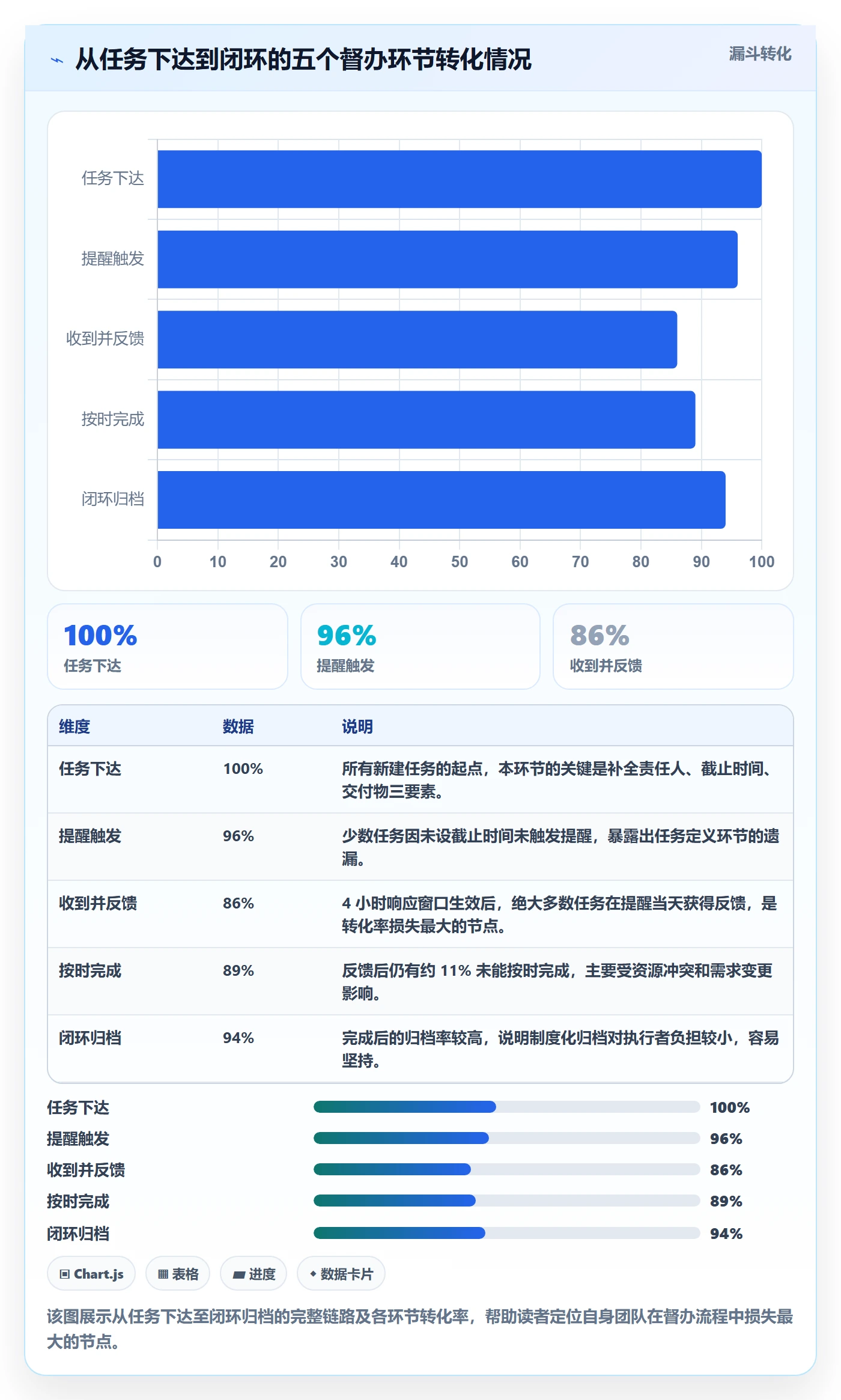Open the 96% 提醒触发 stat card
841x1400 pixels.
pos(421,647)
